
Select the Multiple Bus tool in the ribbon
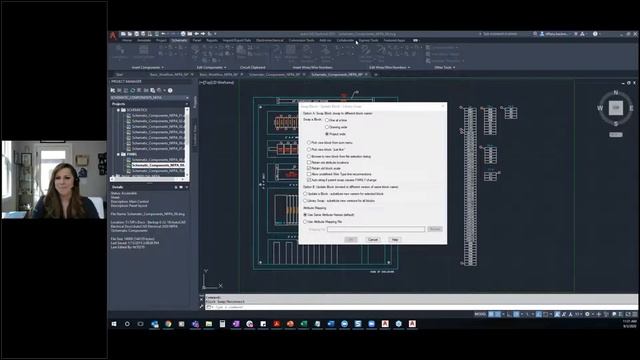click(291, 53)
